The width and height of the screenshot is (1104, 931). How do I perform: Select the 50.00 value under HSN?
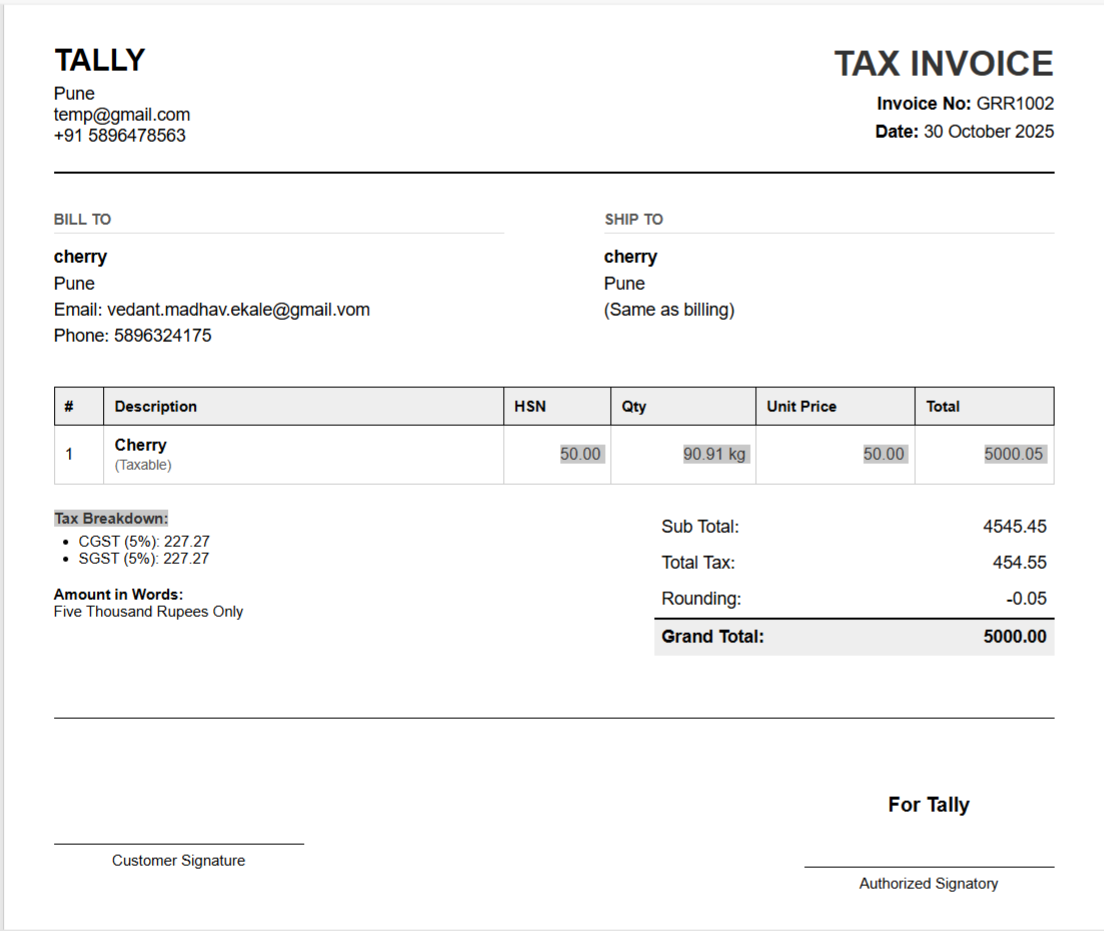coord(580,455)
